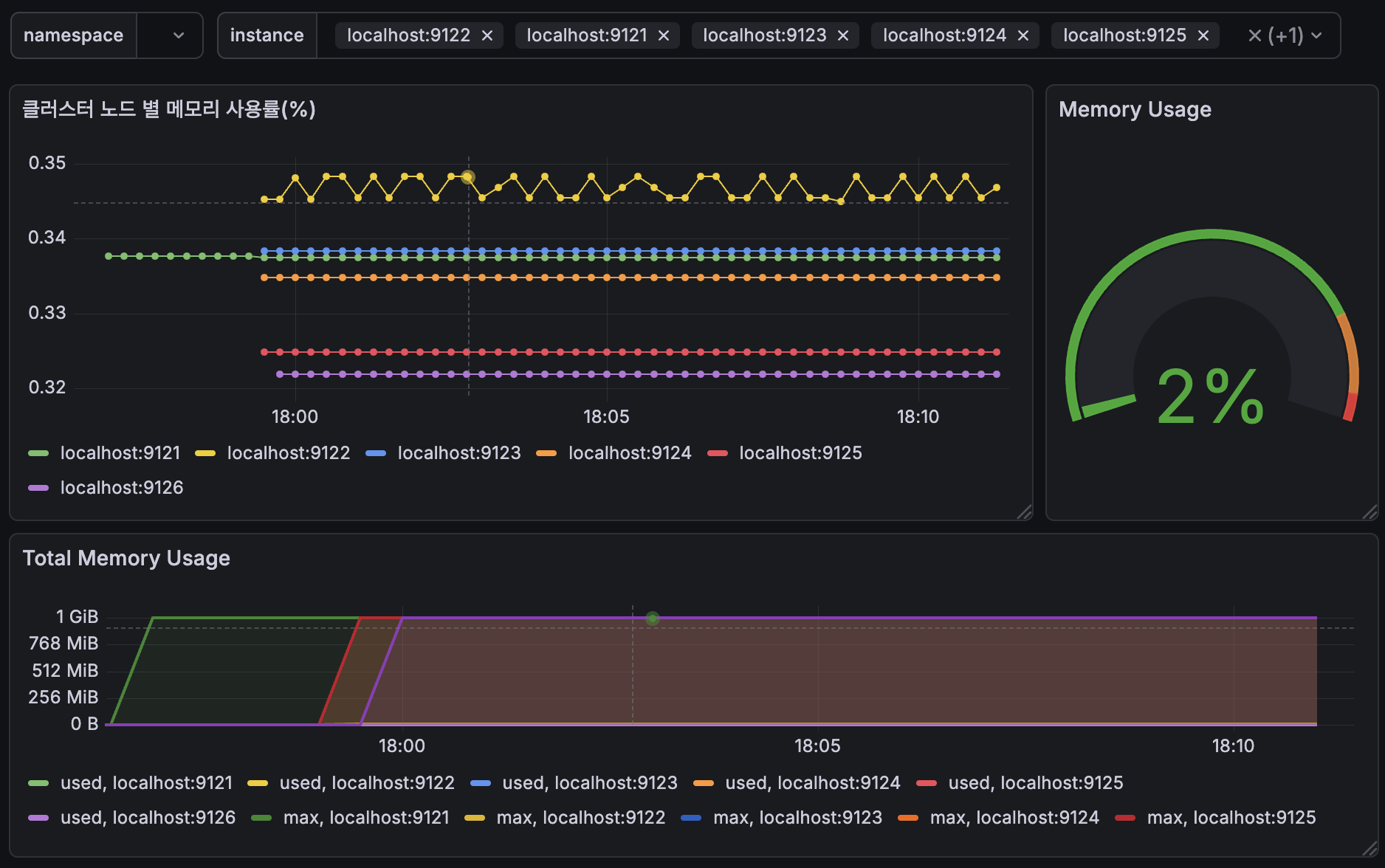The width and height of the screenshot is (1385, 868).
Task: Open the Memory Usage panel title
Action: coord(1135,109)
